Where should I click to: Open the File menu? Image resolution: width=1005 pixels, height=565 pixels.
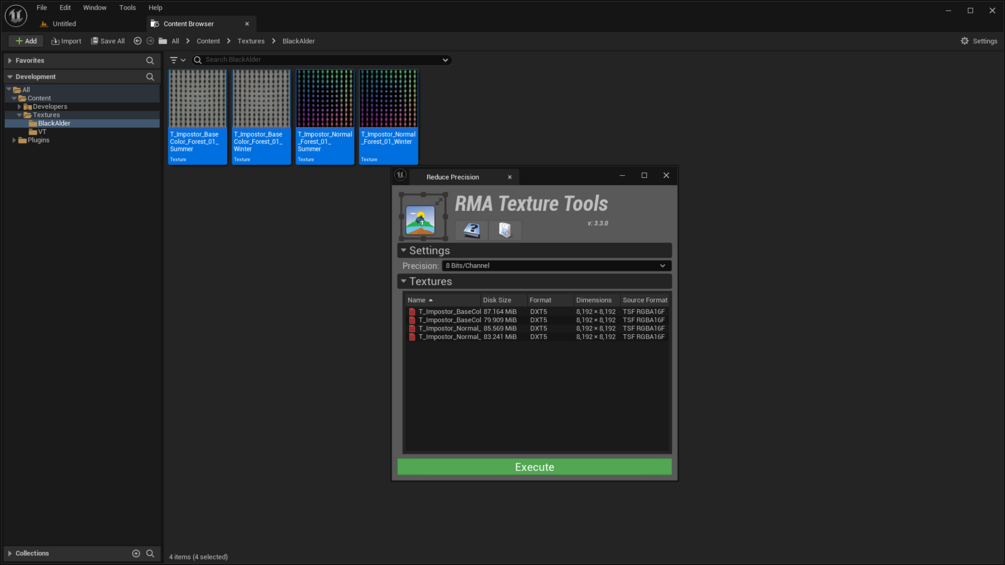pyautogui.click(x=42, y=8)
